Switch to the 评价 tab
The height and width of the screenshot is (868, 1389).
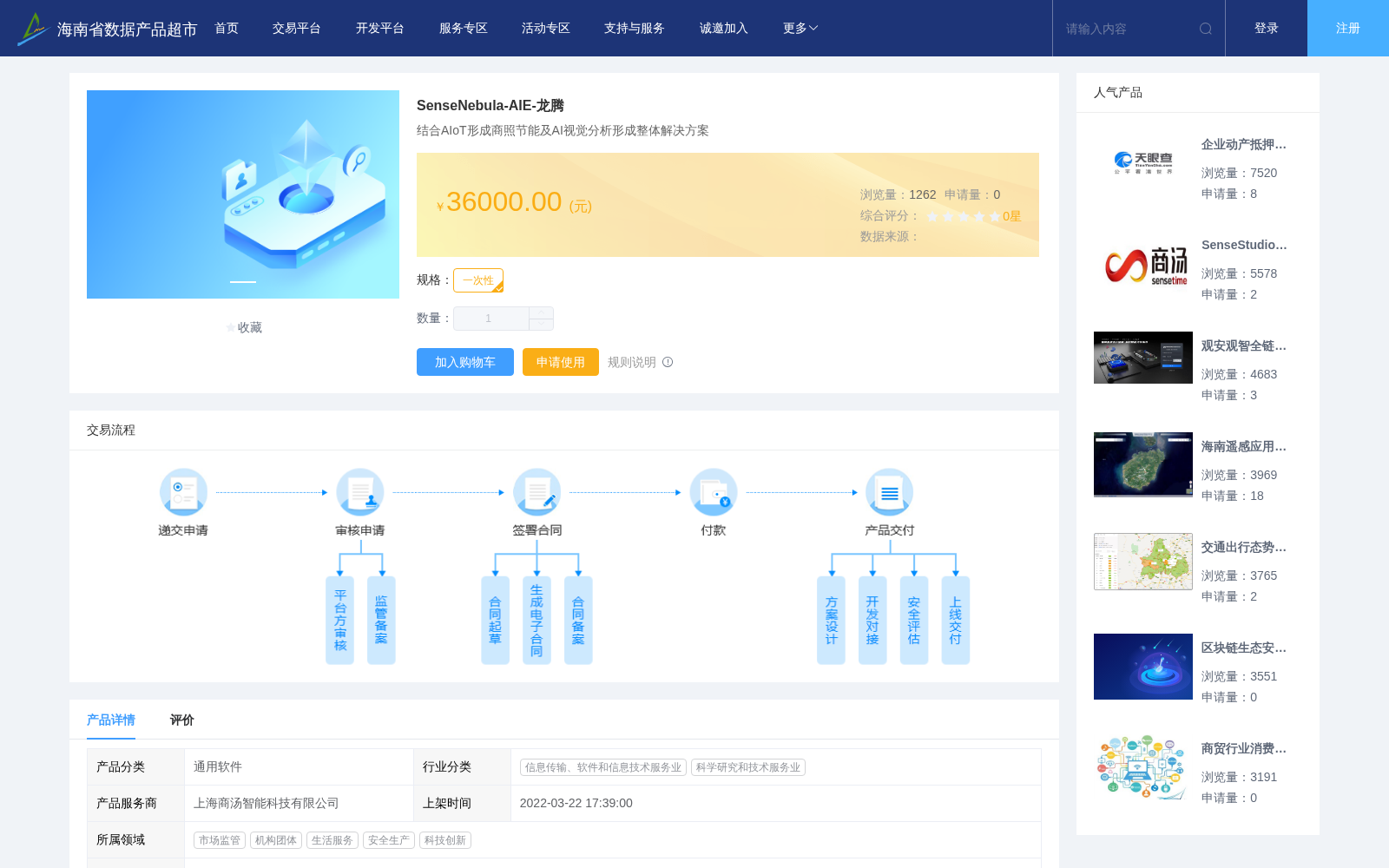click(182, 720)
